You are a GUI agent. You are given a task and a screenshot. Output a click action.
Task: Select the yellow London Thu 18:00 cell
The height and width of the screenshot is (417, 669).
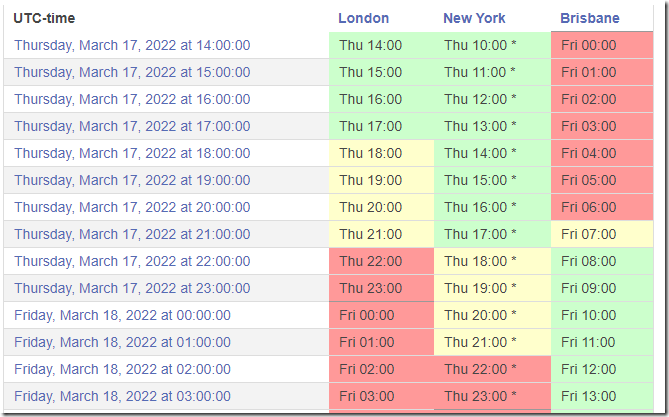(381, 153)
